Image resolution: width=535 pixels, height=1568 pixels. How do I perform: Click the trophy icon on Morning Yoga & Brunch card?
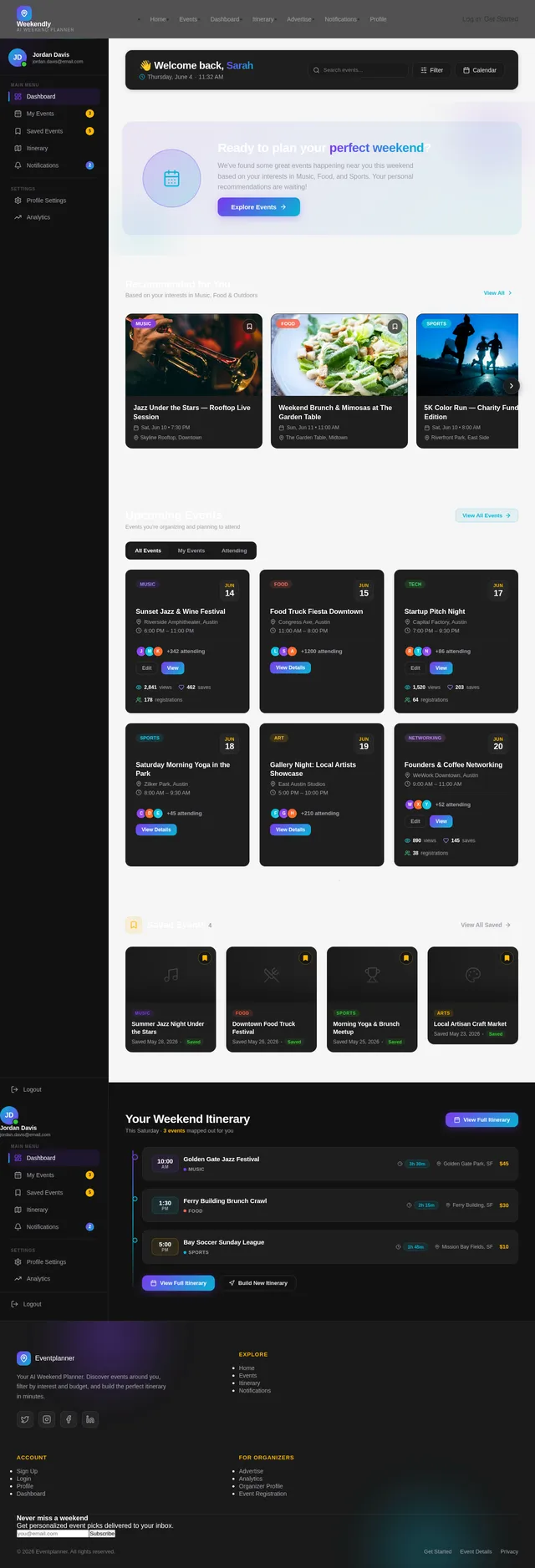[x=372, y=974]
